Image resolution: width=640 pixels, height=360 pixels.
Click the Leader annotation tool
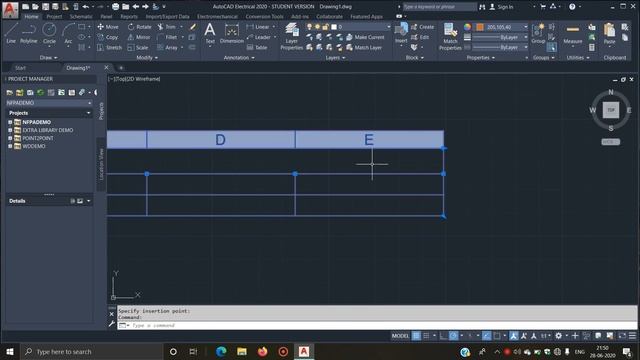(x=259, y=37)
